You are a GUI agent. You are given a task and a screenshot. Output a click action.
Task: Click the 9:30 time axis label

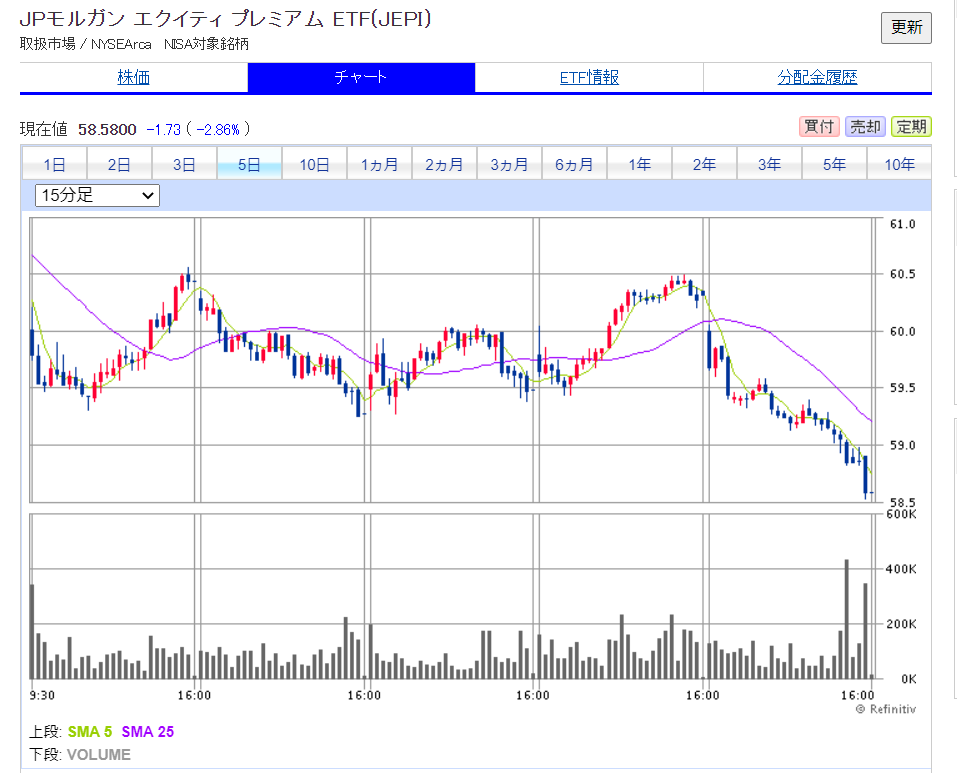tap(42, 695)
